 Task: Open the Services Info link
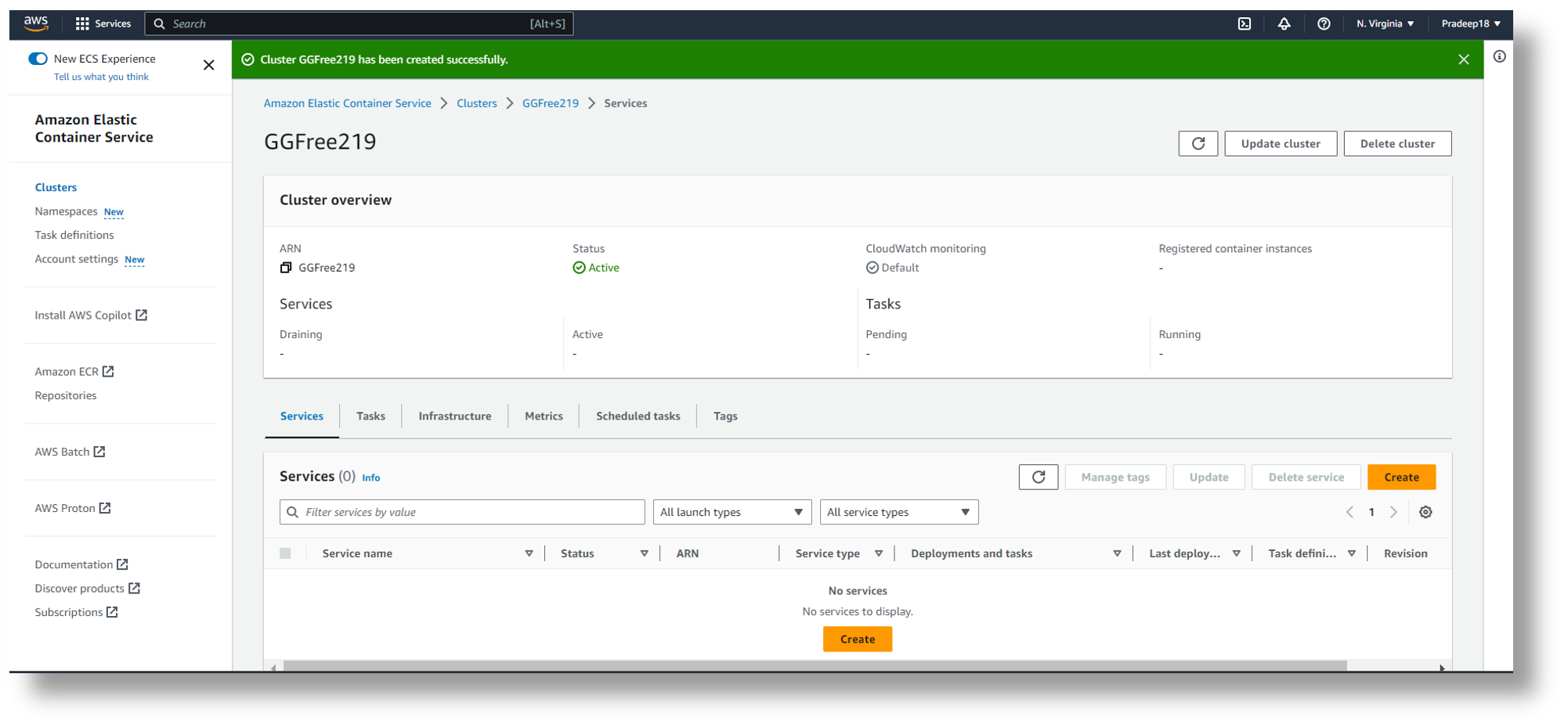(371, 478)
